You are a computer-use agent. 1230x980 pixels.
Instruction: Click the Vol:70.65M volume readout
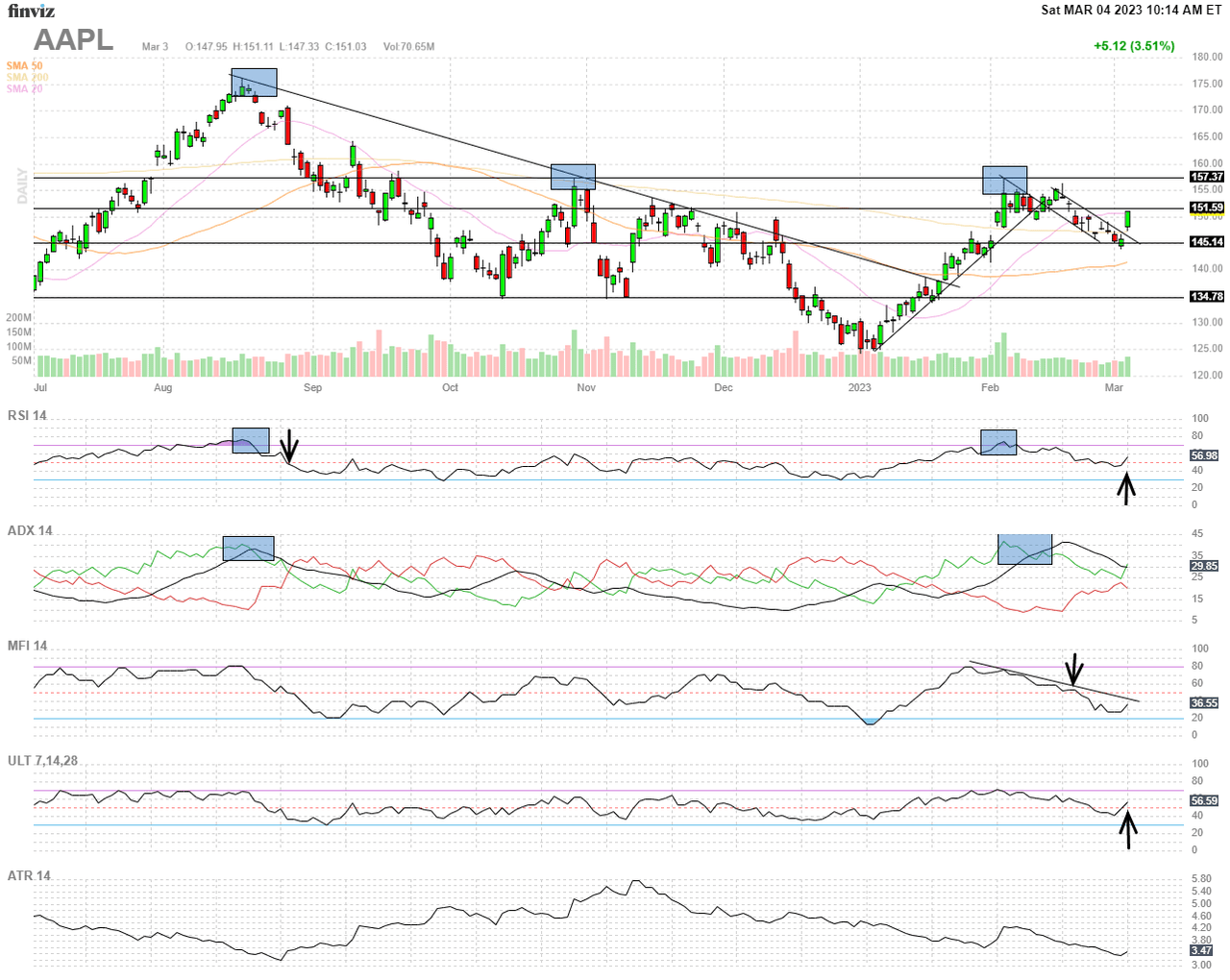(x=408, y=46)
